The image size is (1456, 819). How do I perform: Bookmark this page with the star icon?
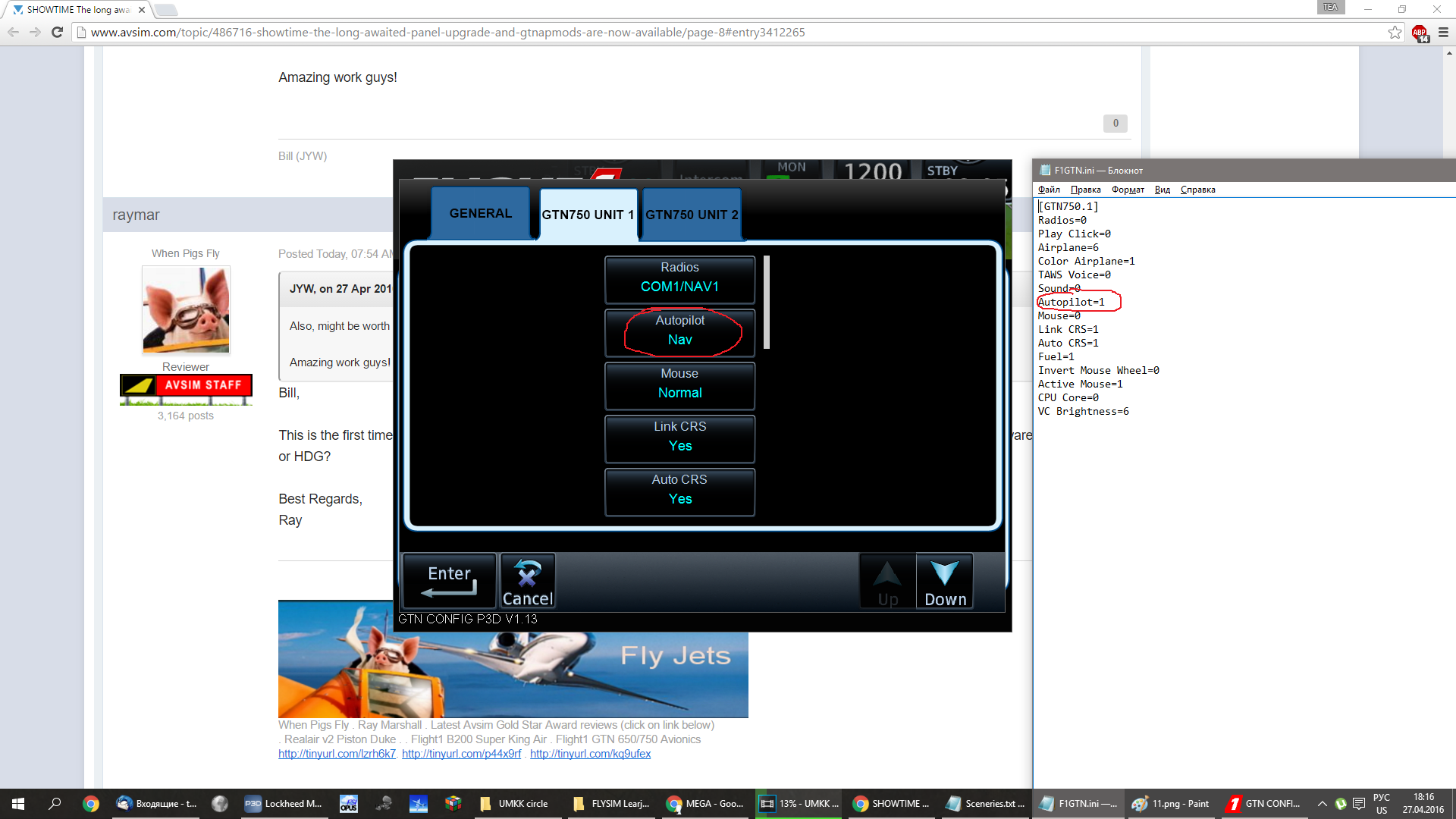click(x=1395, y=32)
